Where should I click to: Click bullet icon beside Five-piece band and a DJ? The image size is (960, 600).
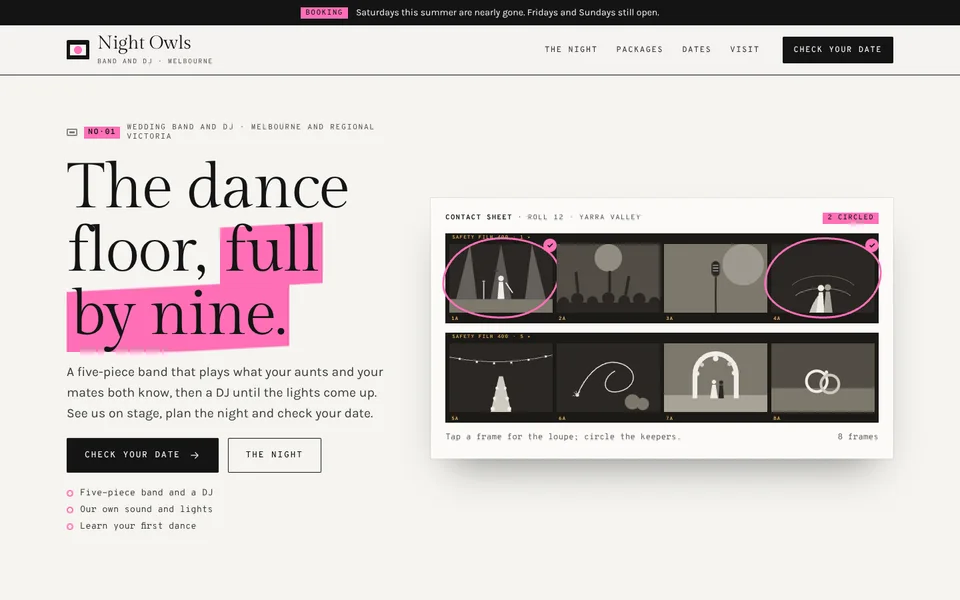point(70,493)
